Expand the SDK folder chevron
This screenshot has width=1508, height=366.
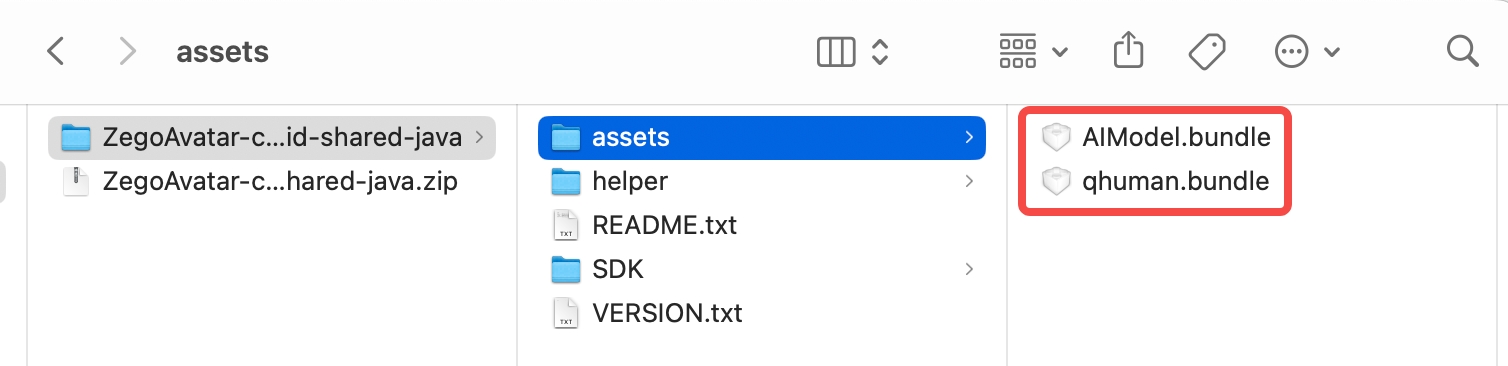[x=969, y=269]
